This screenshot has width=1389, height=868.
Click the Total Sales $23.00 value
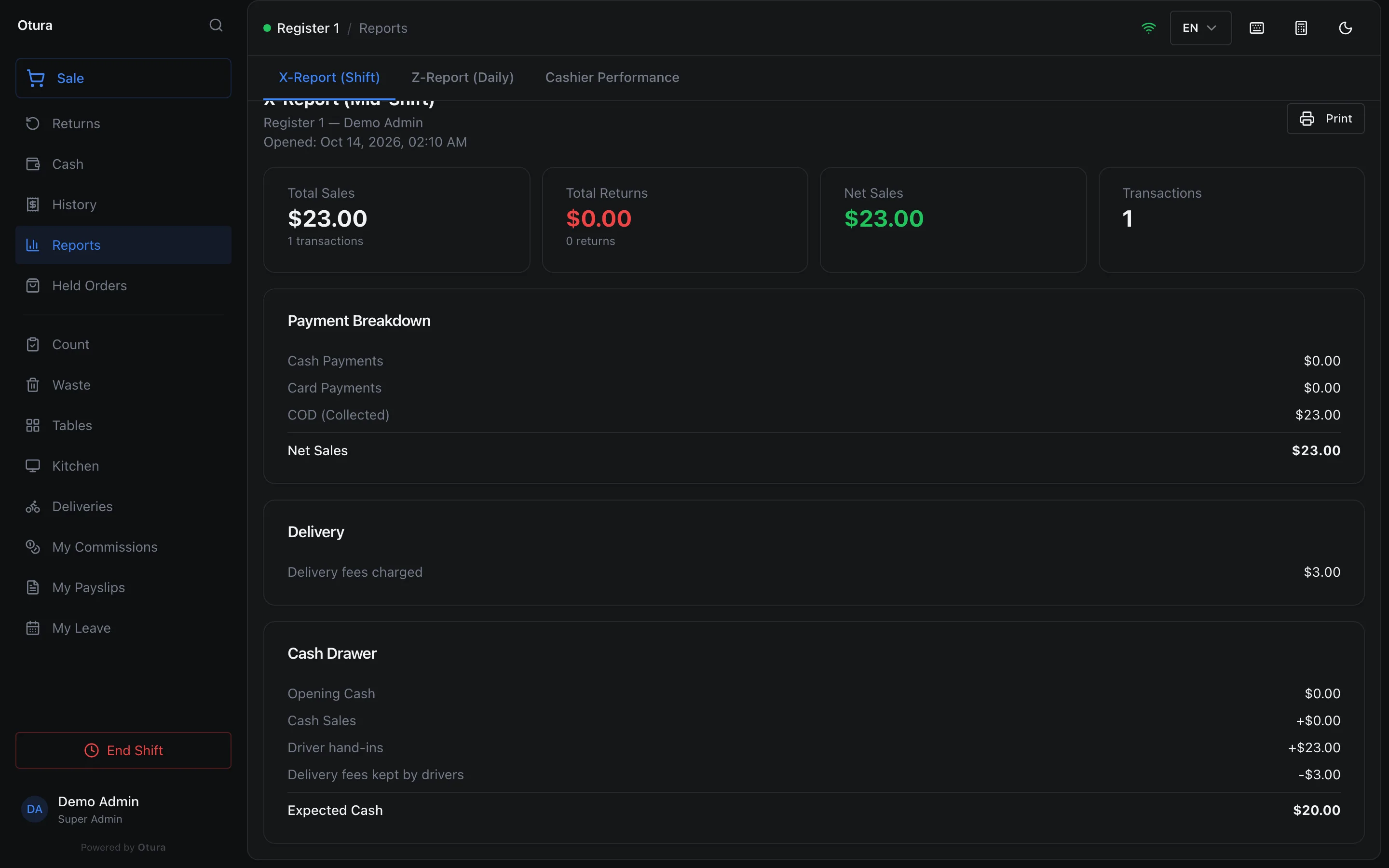(327, 219)
